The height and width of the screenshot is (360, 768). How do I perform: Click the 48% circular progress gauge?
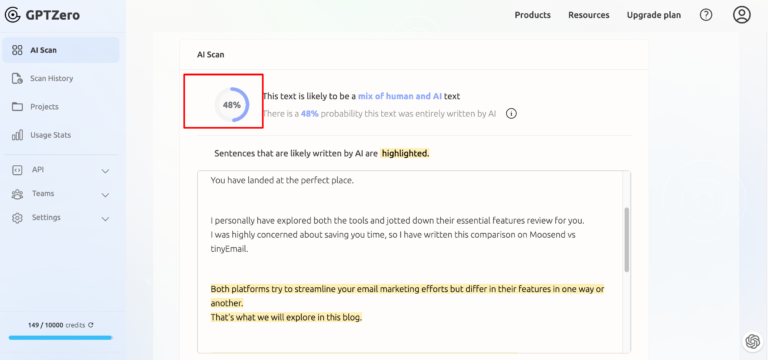click(232, 105)
